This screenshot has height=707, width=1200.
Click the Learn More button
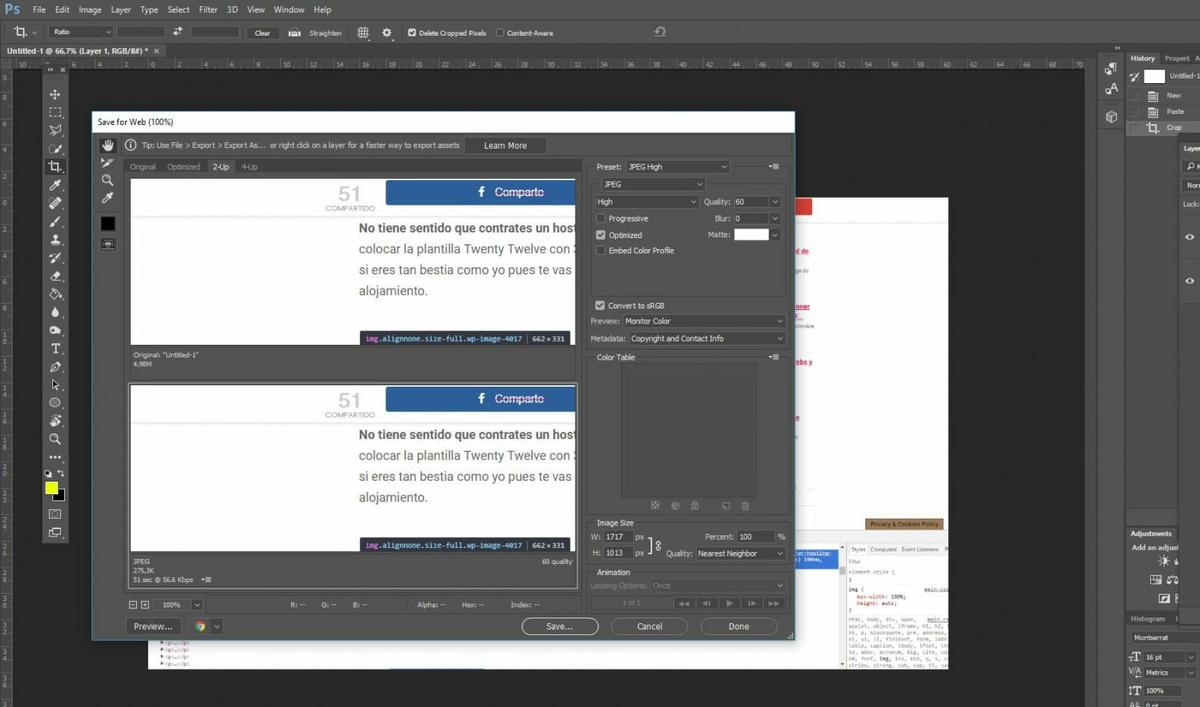505,145
